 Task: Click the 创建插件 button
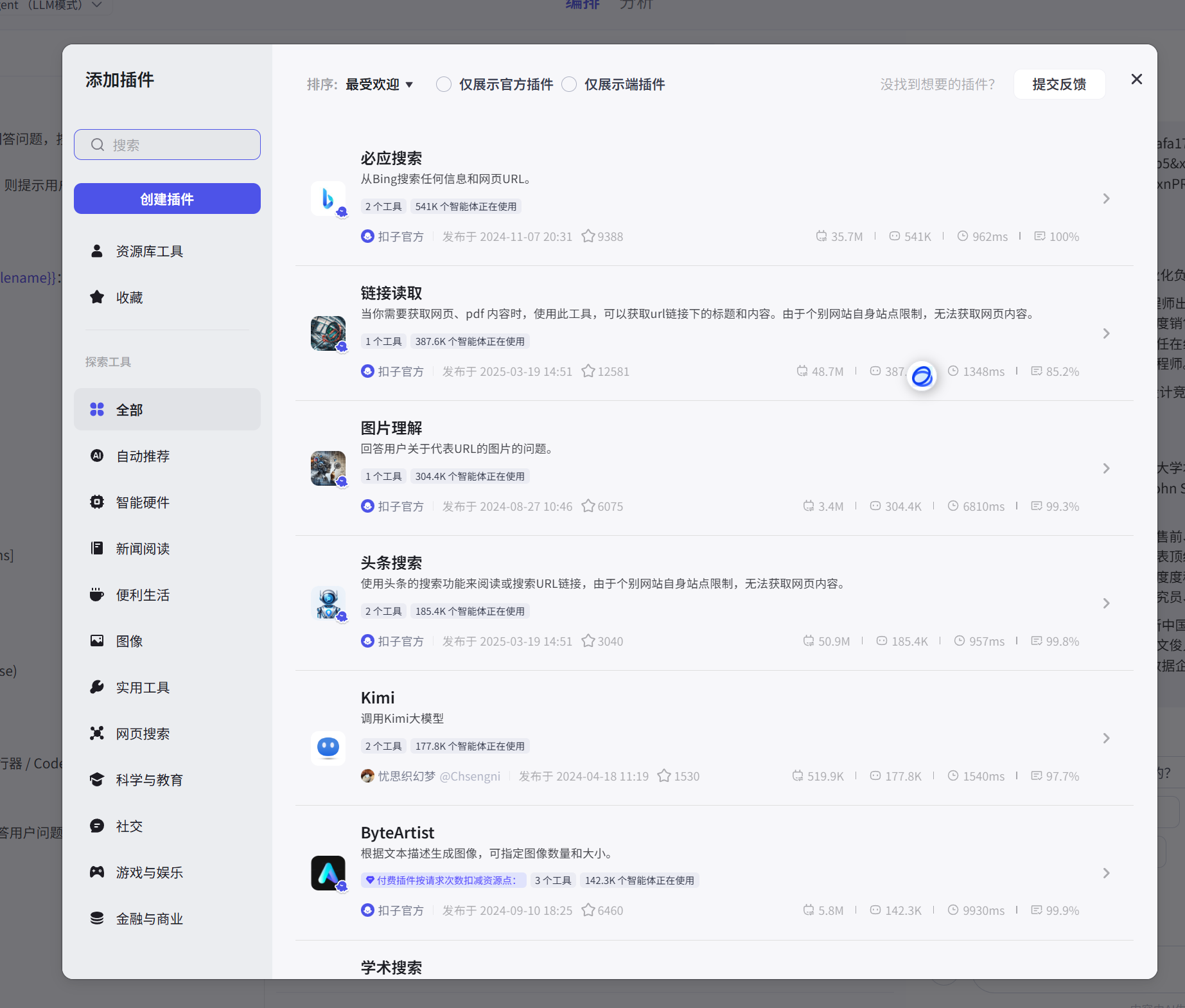(166, 199)
